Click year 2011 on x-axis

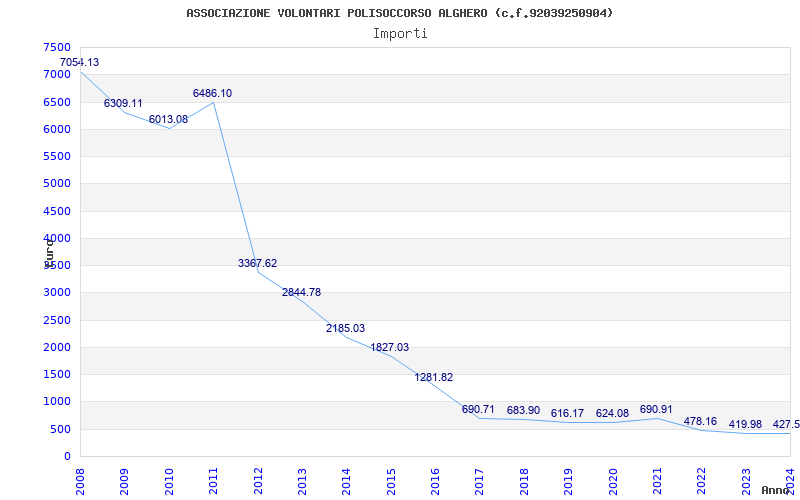click(x=213, y=481)
